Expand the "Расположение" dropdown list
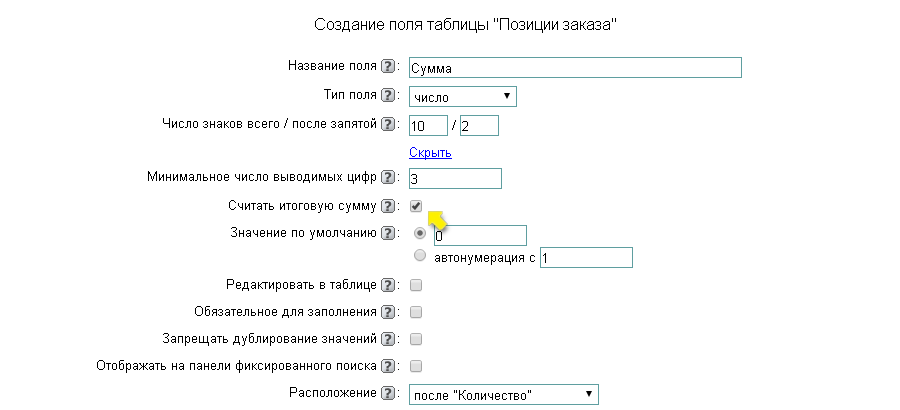 504,395
